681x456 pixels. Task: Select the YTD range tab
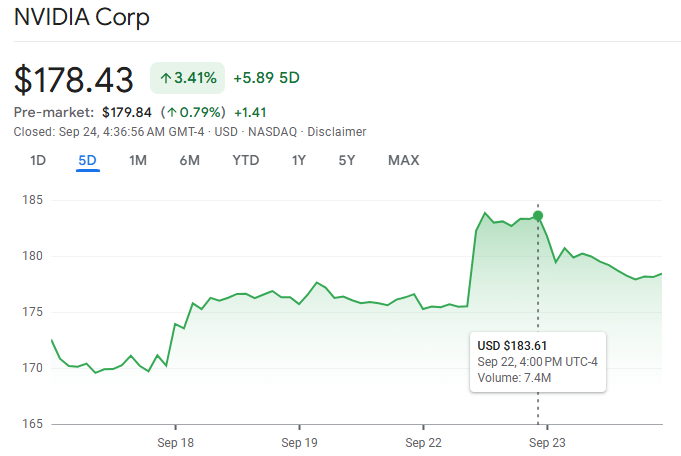click(x=245, y=160)
